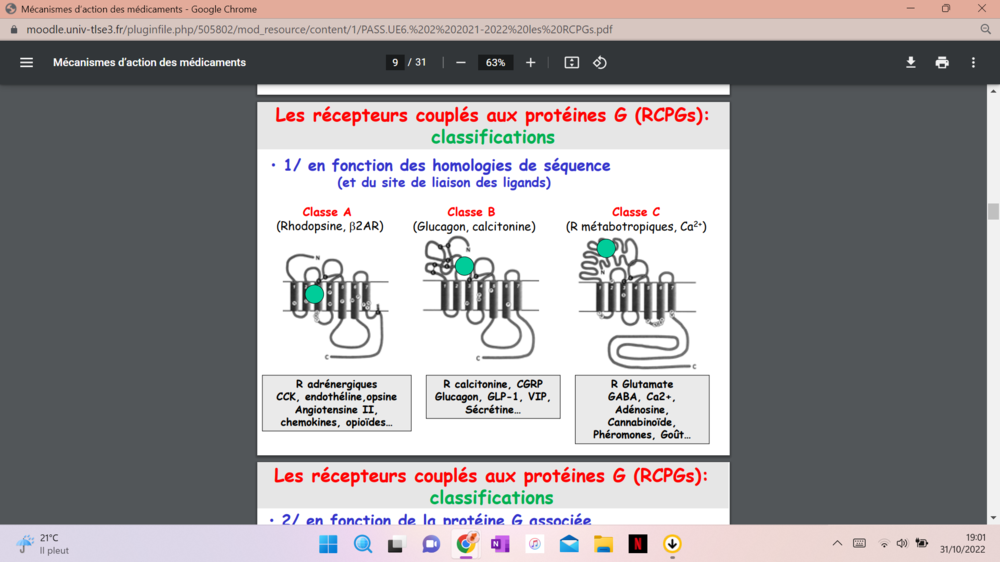1000x562 pixels.
Task: Open Task View on taskbar
Action: pyautogui.click(x=396, y=544)
